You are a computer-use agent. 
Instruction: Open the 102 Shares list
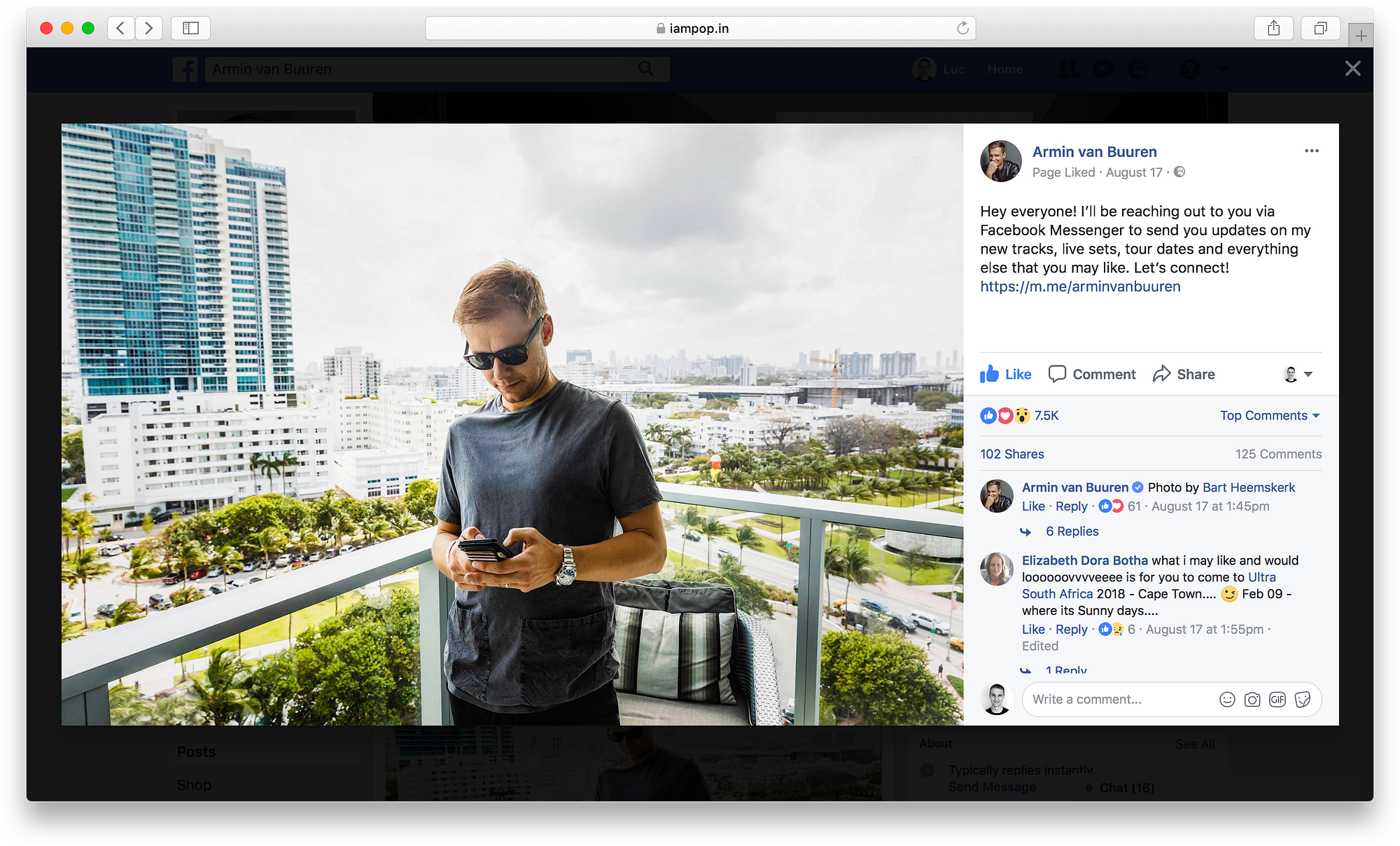click(1011, 454)
